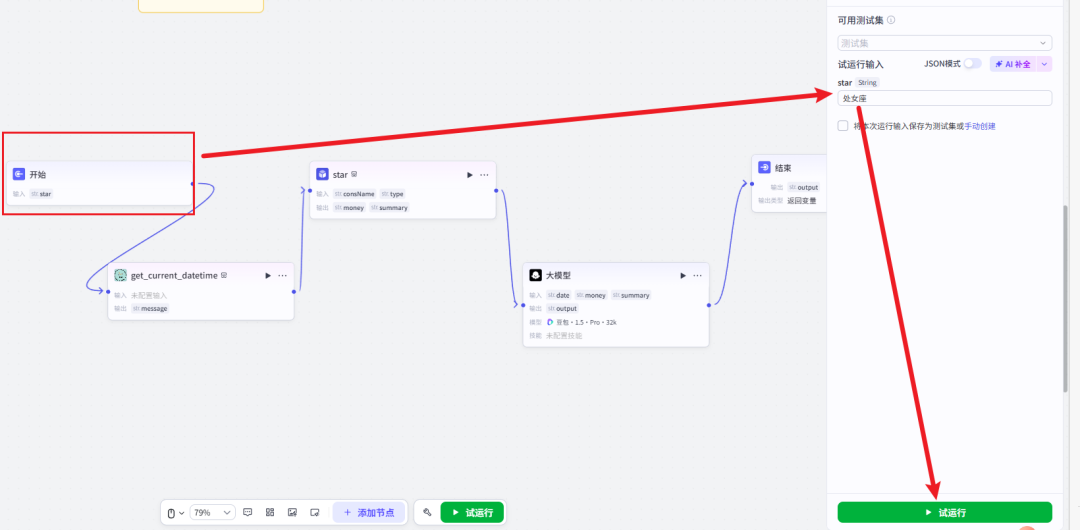Image resolution: width=1080 pixels, height=530 pixels.
Task: Click the 试运行输入 section label
Action: click(x=860, y=64)
